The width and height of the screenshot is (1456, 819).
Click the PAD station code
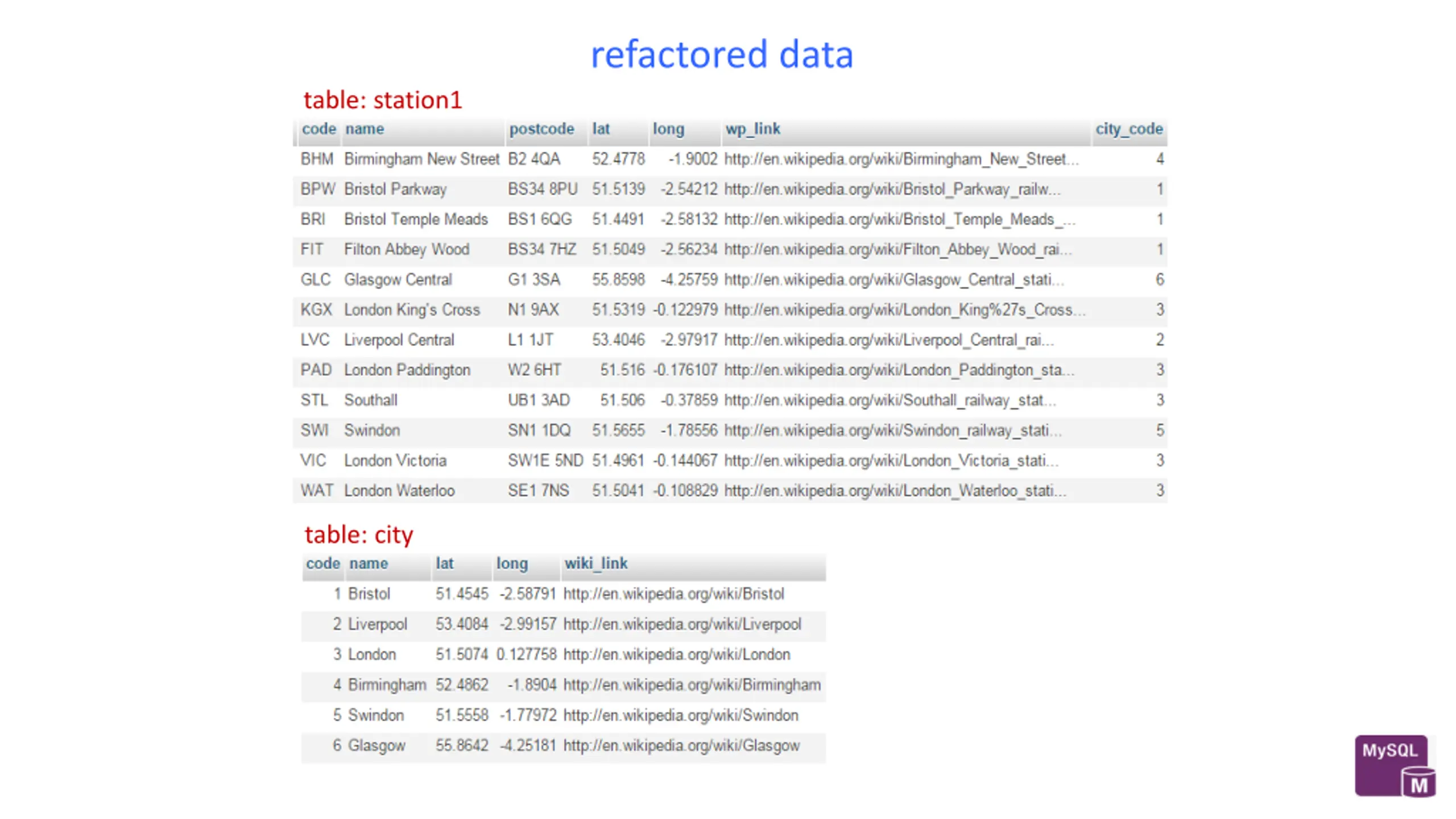pos(316,370)
